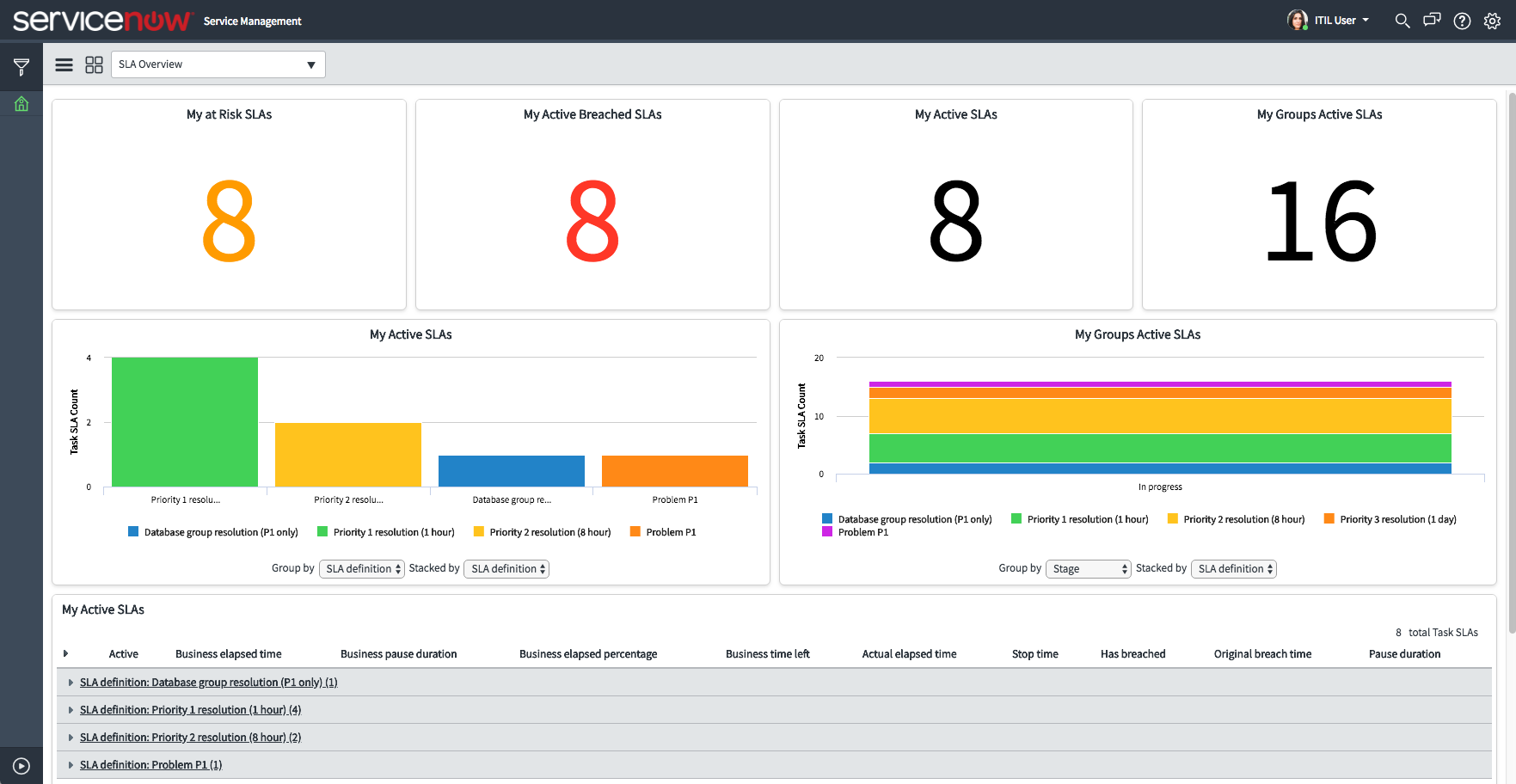Toggle Priority 3 resolution (1 day) legend entry
The image size is (1516, 784).
(1390, 519)
